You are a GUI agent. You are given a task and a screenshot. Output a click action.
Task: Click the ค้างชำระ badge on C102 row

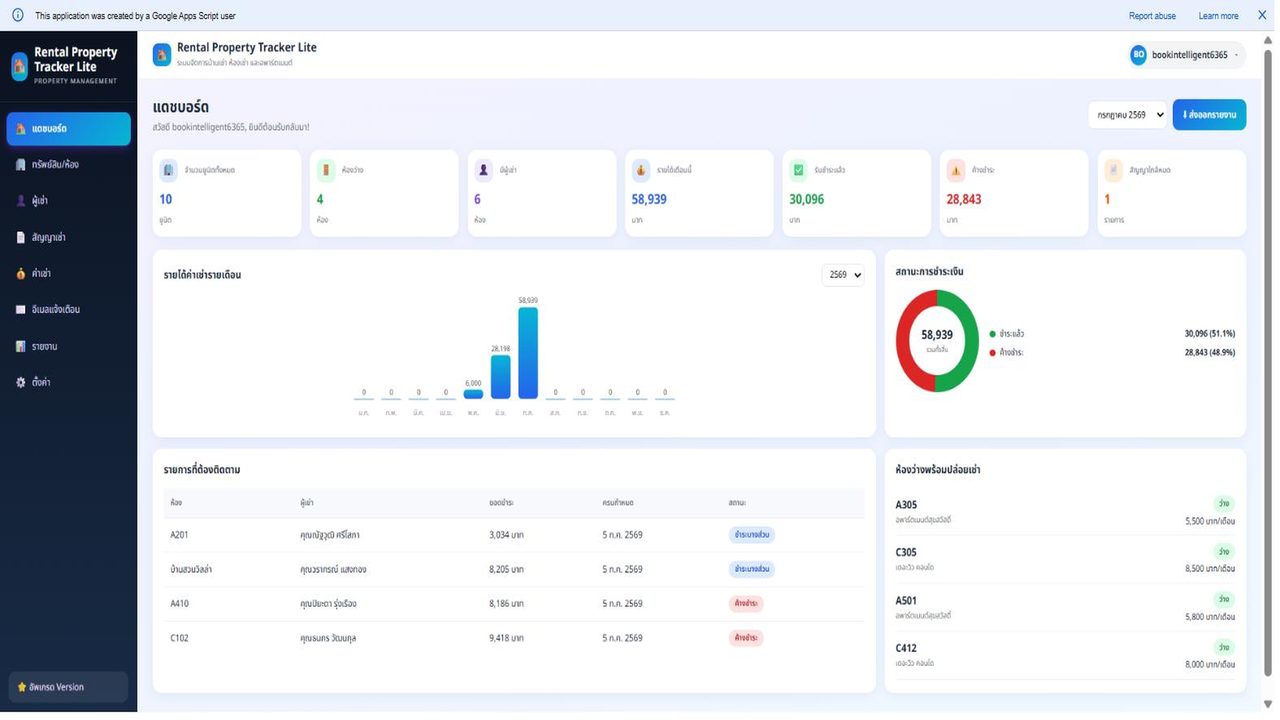(x=746, y=638)
